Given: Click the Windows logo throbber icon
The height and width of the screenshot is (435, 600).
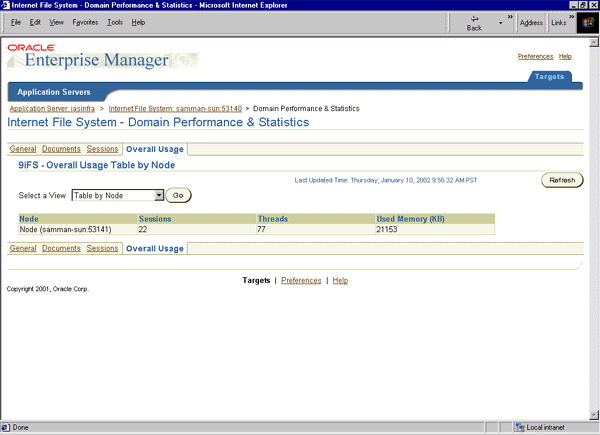Looking at the screenshot, I should click(x=587, y=23).
